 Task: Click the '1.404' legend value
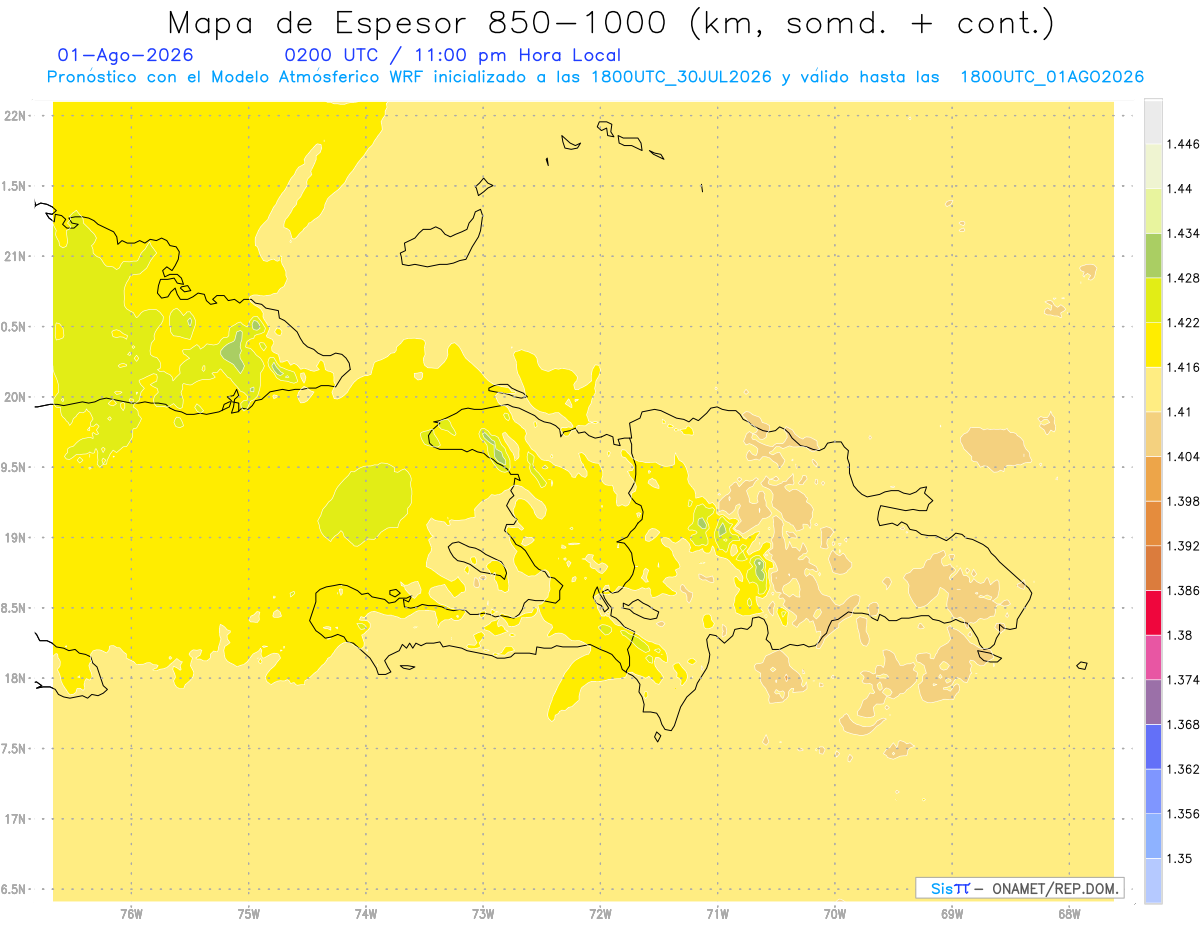[x=1182, y=456]
